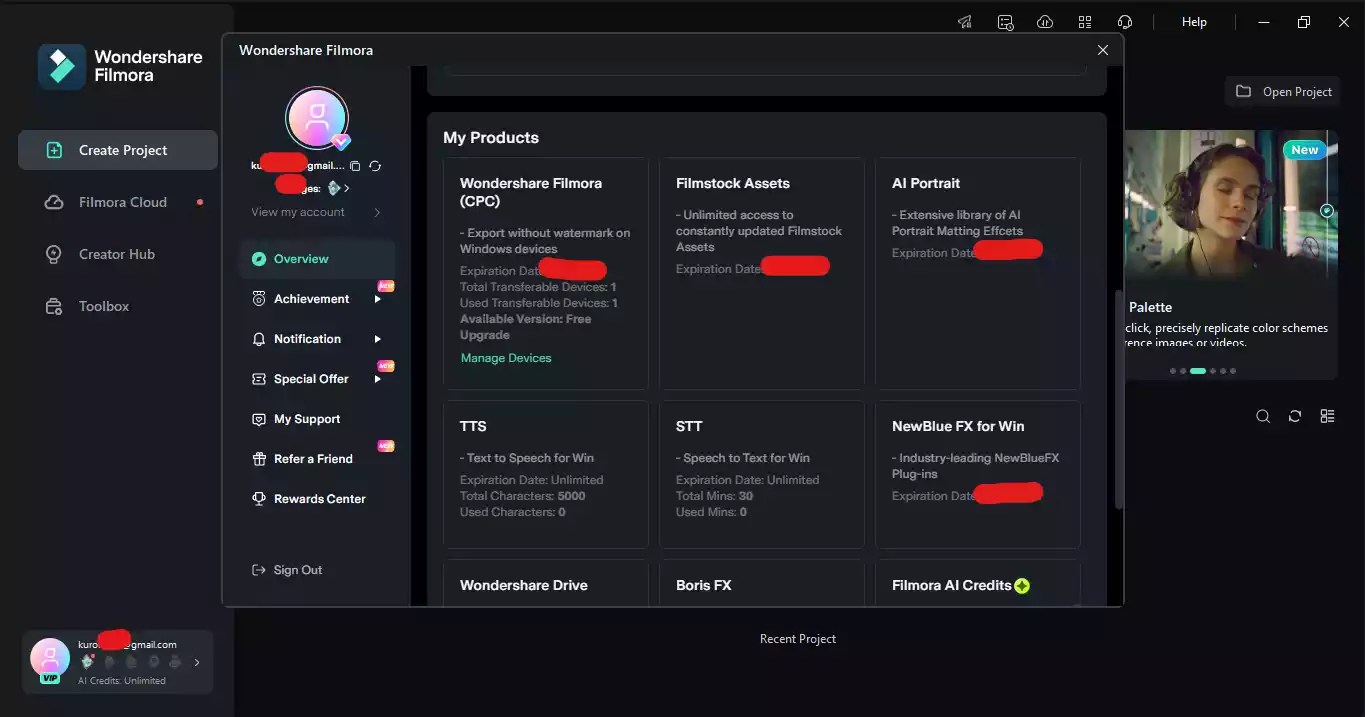Click the STT card title
1365x717 pixels.
tap(689, 426)
